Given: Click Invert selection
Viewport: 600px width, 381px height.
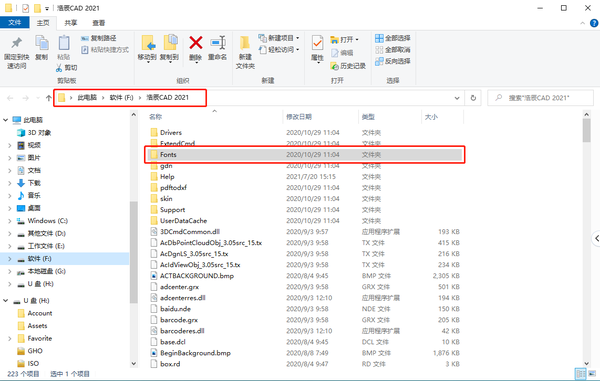Looking at the screenshot, I should [x=393, y=61].
